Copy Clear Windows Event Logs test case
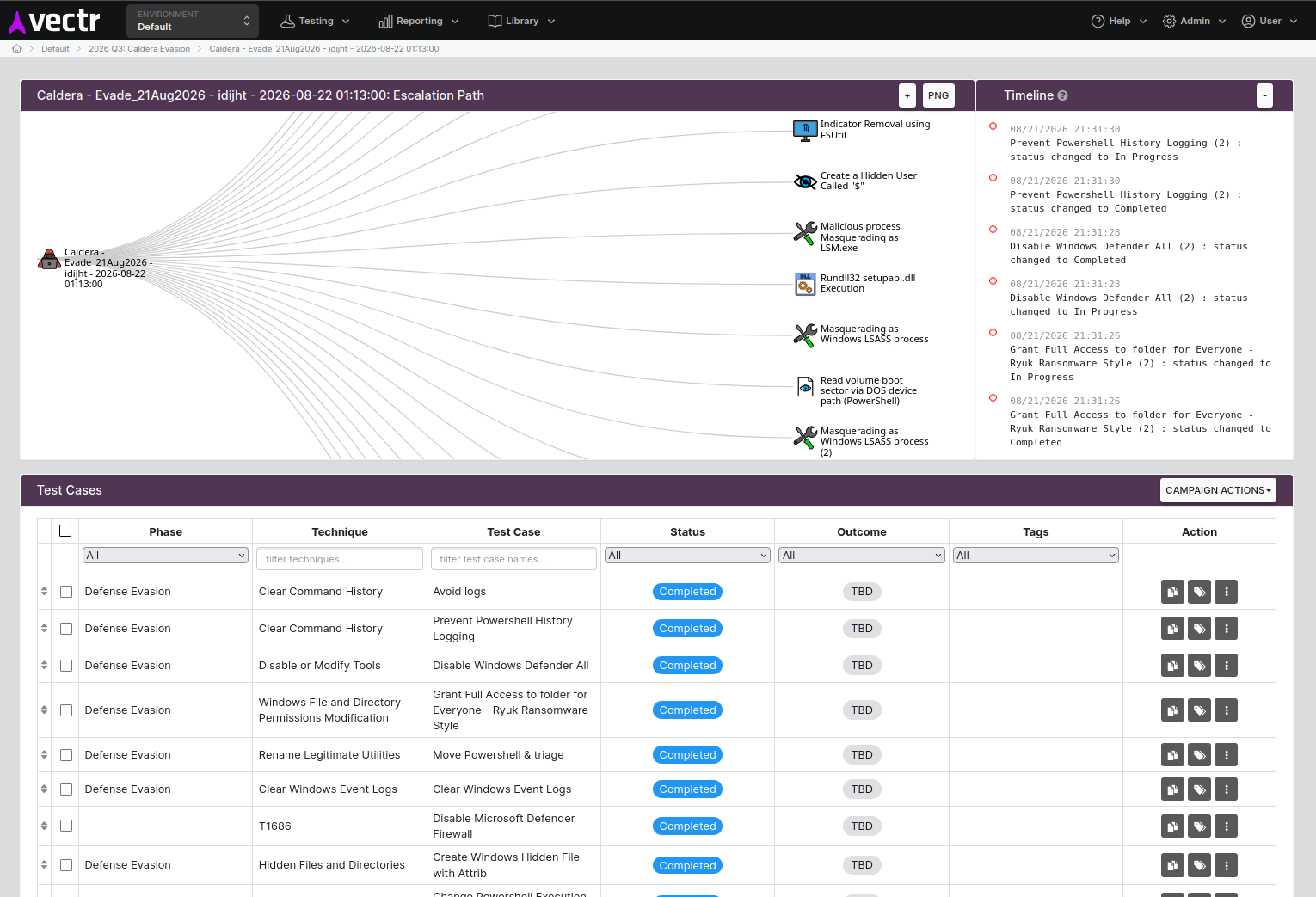 1172,789
